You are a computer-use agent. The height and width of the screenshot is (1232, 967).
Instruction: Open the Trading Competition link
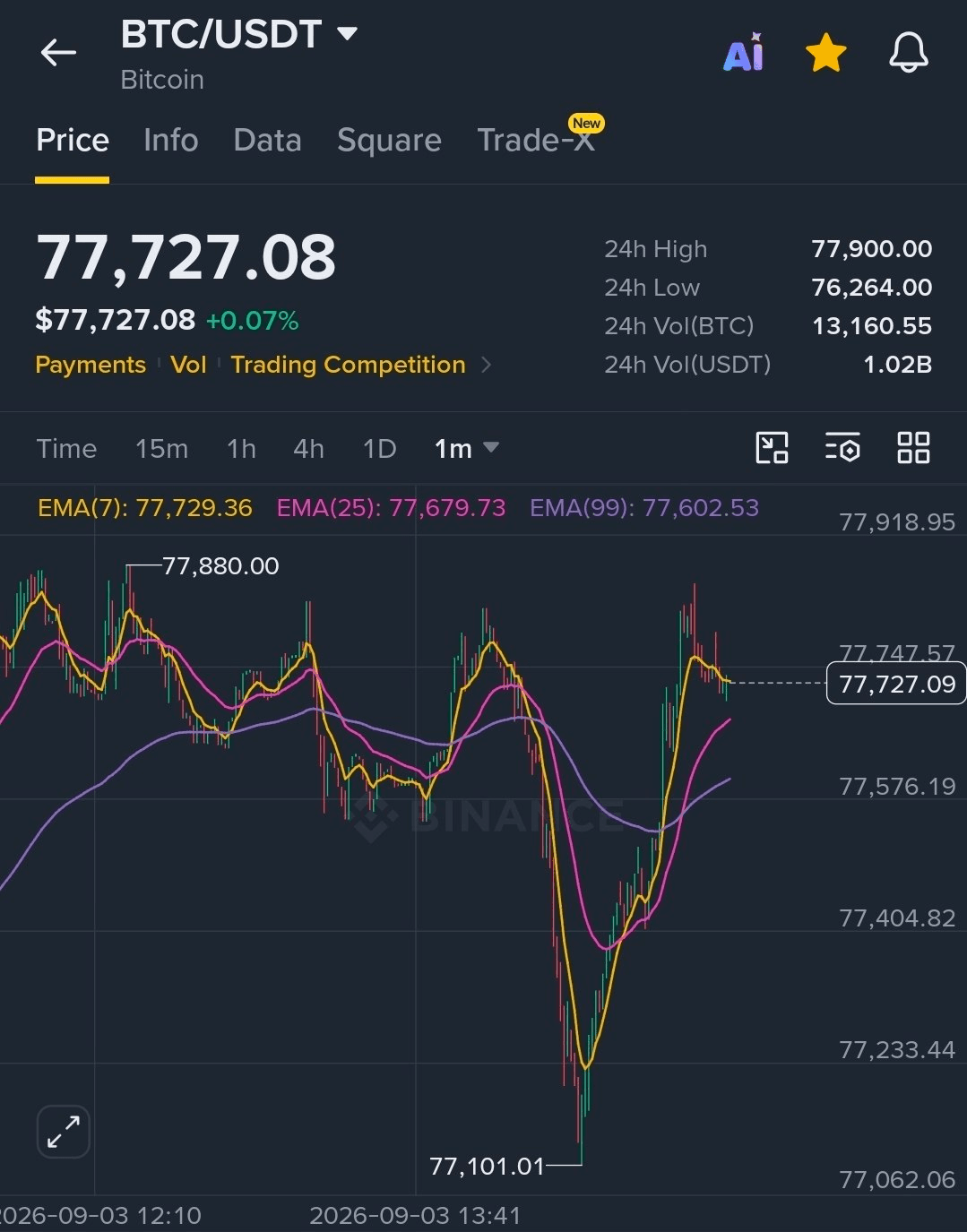(x=348, y=365)
